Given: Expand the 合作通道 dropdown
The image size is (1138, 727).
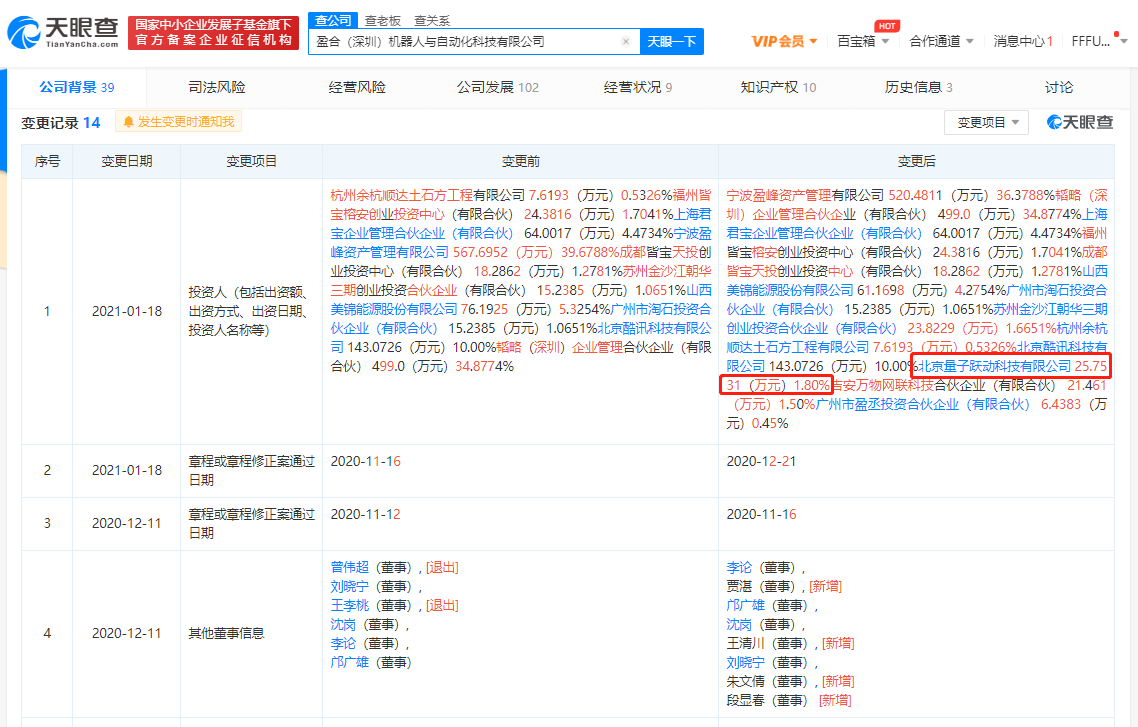Looking at the screenshot, I should [940, 41].
